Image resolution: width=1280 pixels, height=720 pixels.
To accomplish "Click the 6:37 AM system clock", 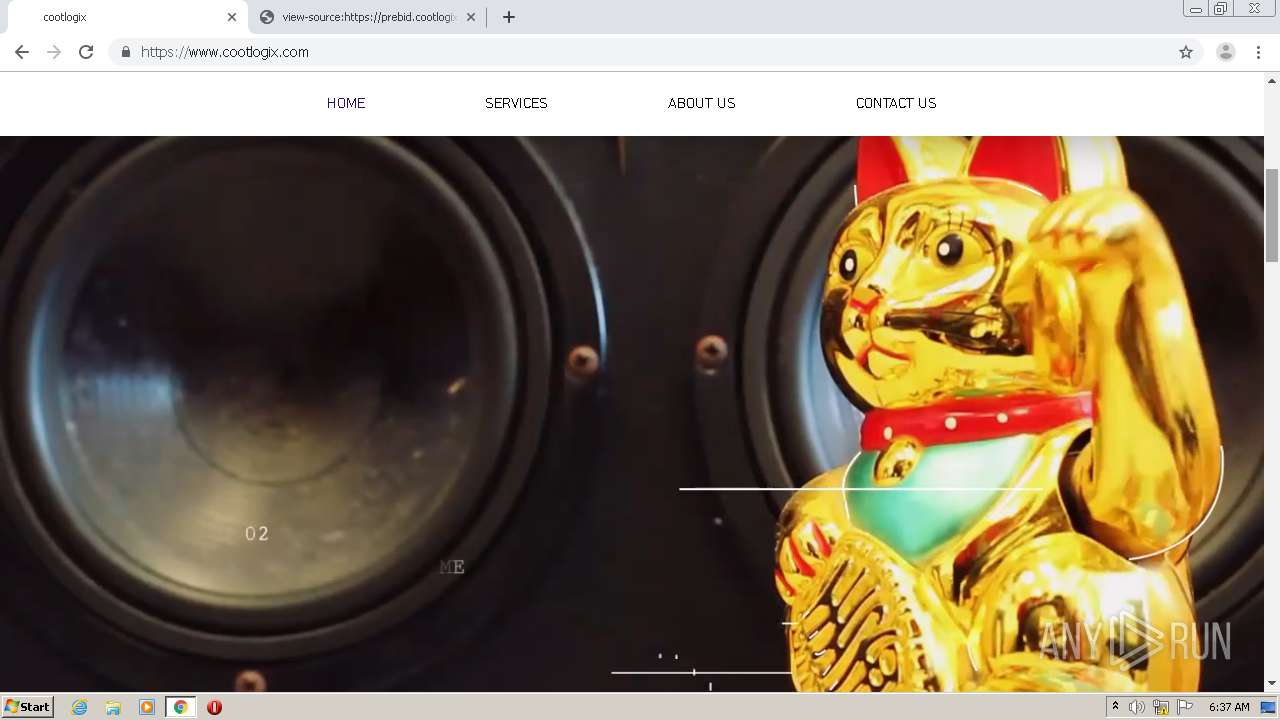I will [1229, 707].
